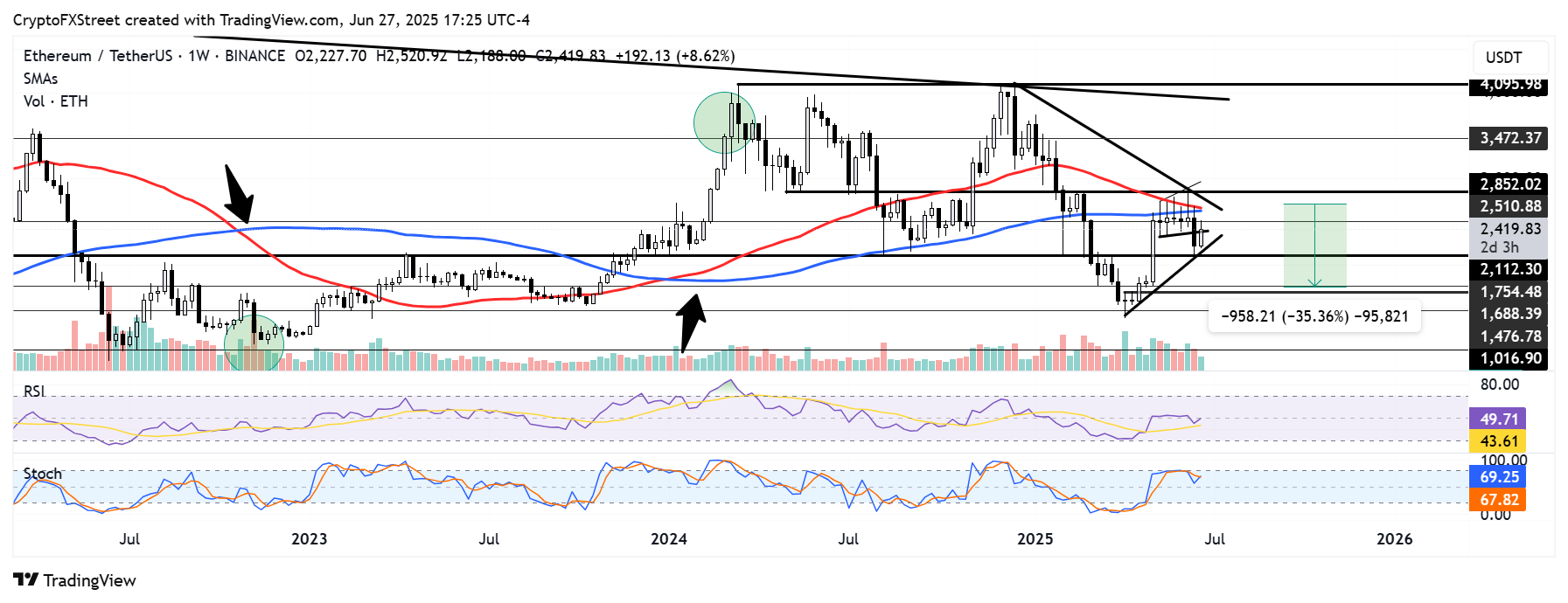Click the black upward arrow annotation
This screenshot has width=1568, height=603.
(x=692, y=321)
